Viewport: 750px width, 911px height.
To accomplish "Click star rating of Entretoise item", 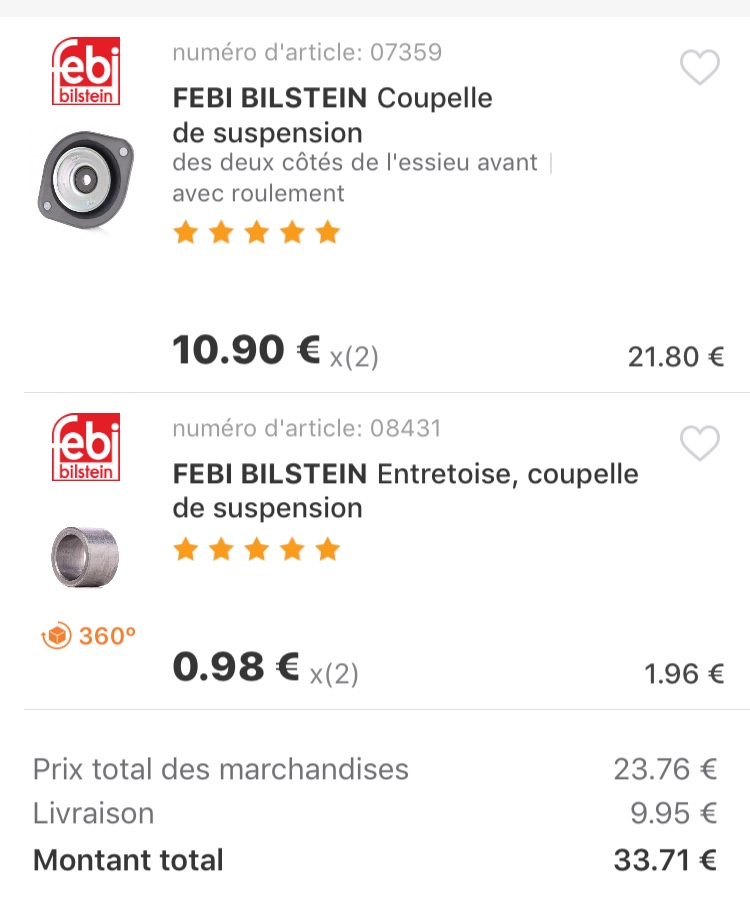I will [256, 549].
